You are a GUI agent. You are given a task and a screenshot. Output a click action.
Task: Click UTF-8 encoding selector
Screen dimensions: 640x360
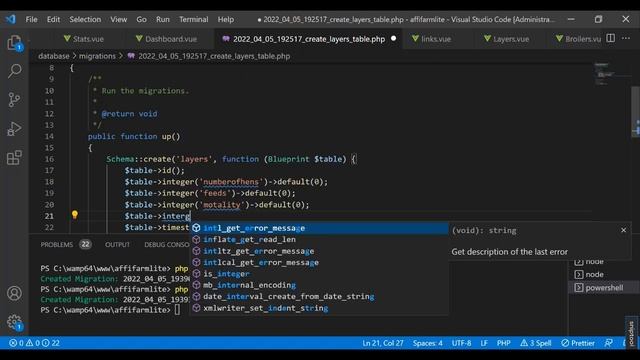461,343
